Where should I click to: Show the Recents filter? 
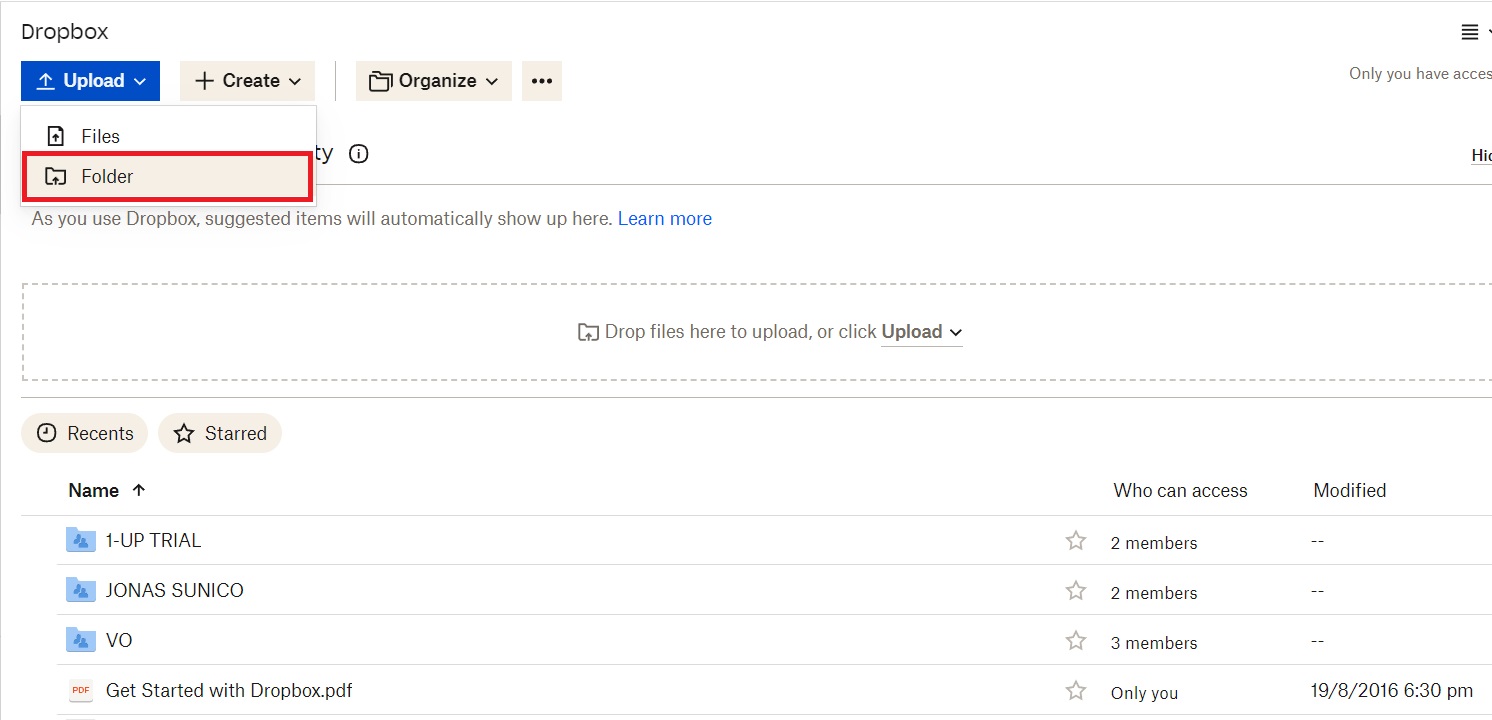pos(84,433)
